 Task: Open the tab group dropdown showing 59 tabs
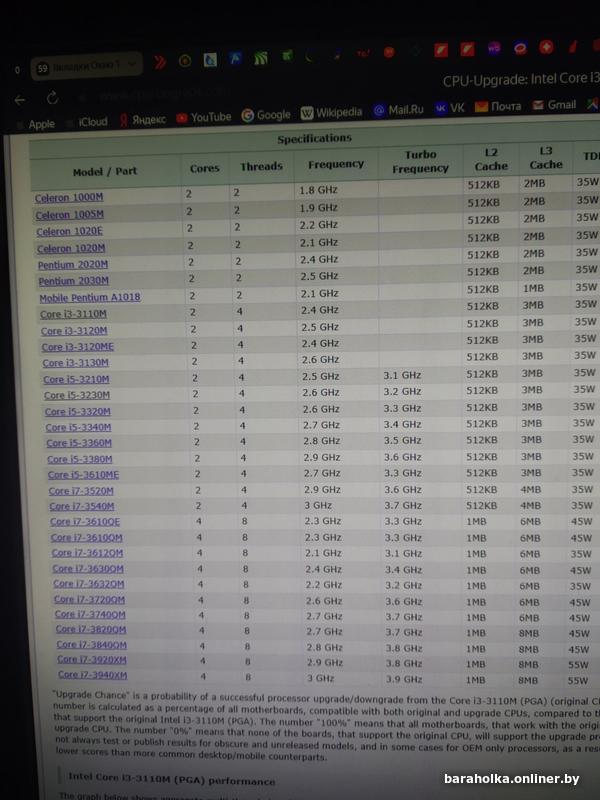click(x=86, y=66)
